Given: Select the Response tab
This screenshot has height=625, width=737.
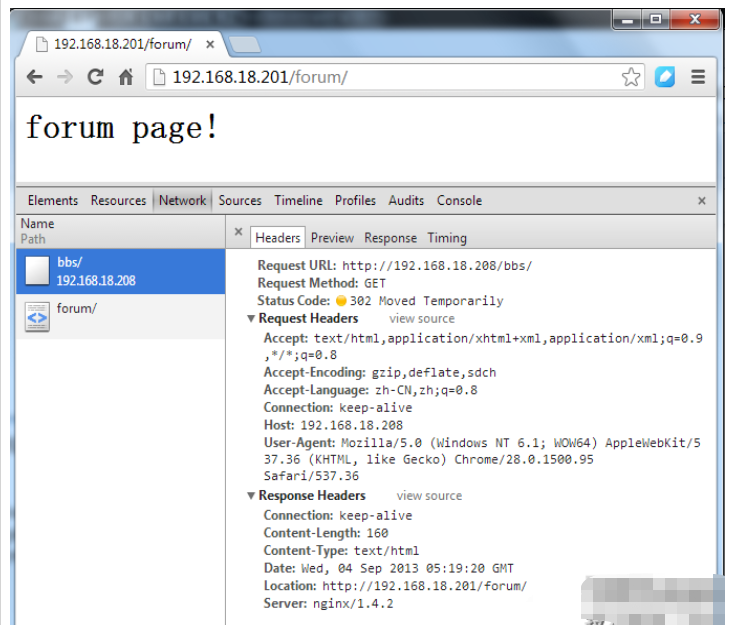Looking at the screenshot, I should [x=391, y=238].
